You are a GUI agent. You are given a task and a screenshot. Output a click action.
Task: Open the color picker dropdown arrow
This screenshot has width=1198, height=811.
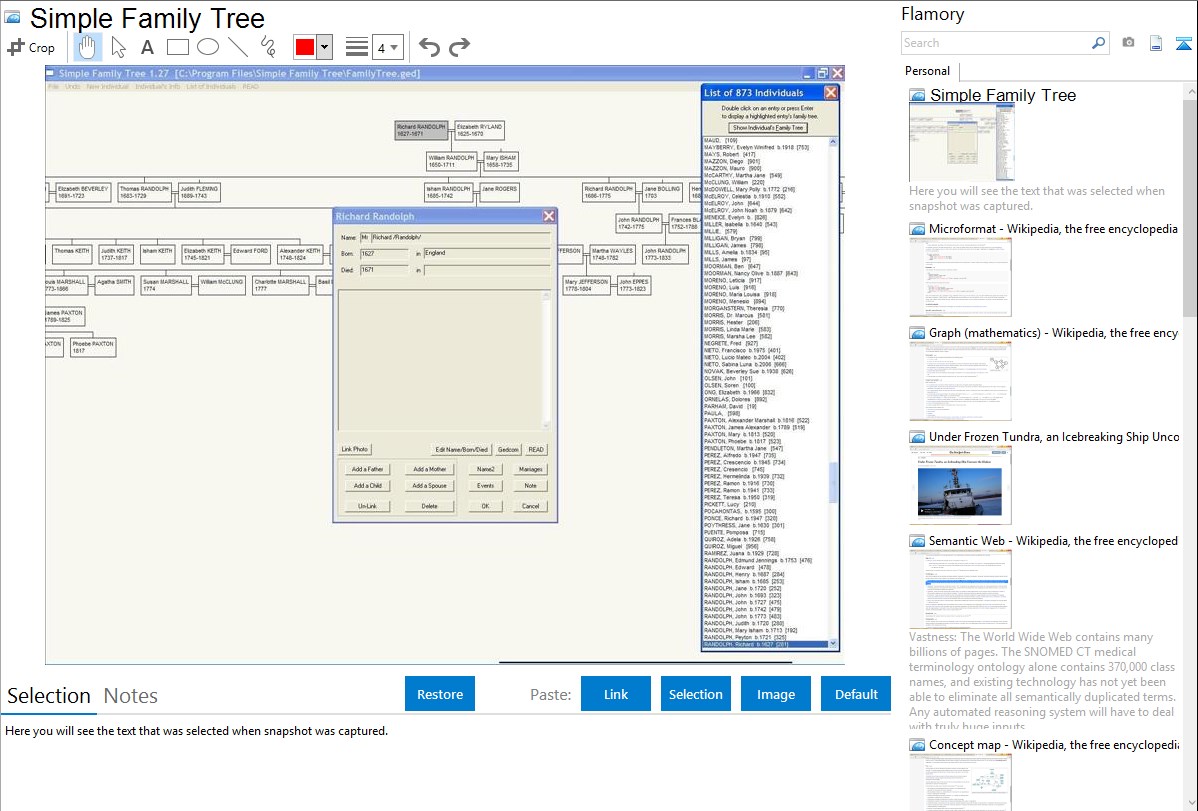click(325, 47)
